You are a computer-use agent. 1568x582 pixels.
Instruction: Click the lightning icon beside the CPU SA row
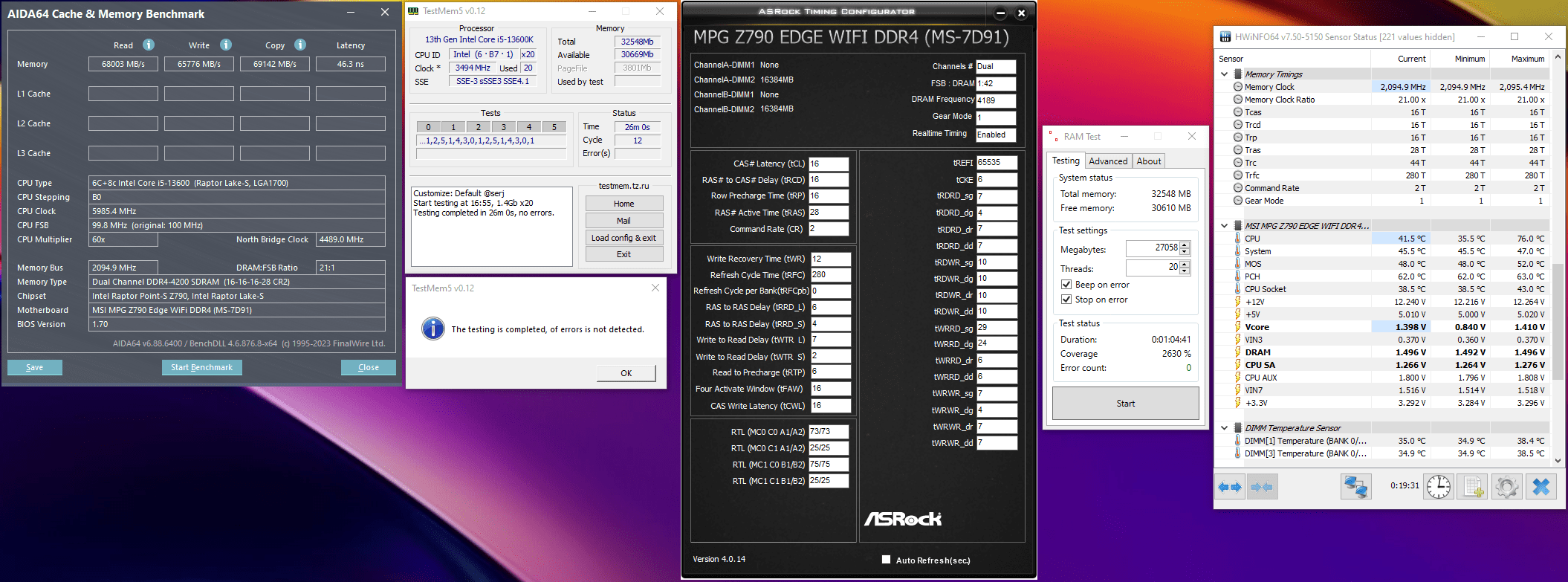1237,365
